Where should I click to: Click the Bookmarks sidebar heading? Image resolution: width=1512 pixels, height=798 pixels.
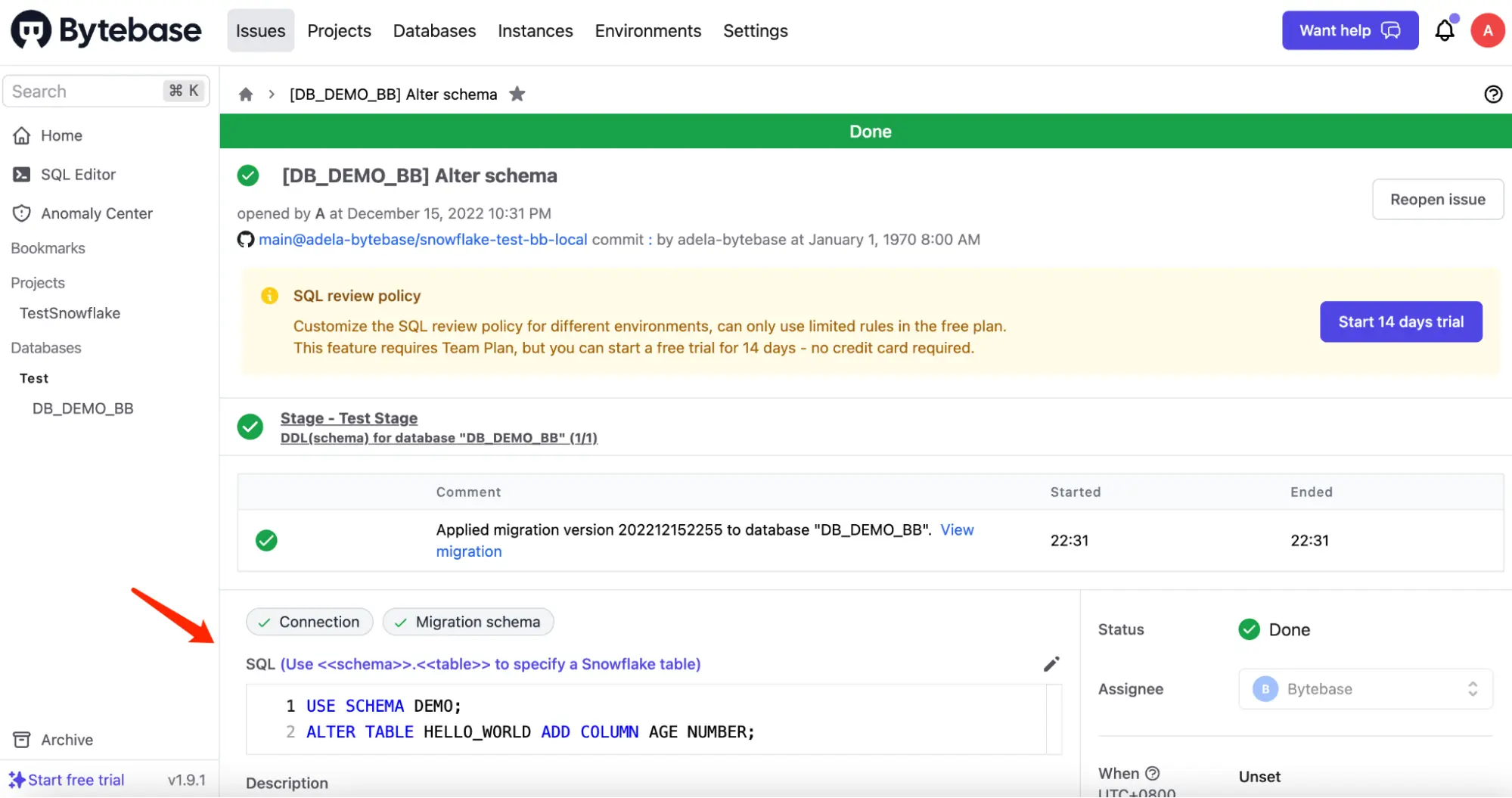[48, 248]
